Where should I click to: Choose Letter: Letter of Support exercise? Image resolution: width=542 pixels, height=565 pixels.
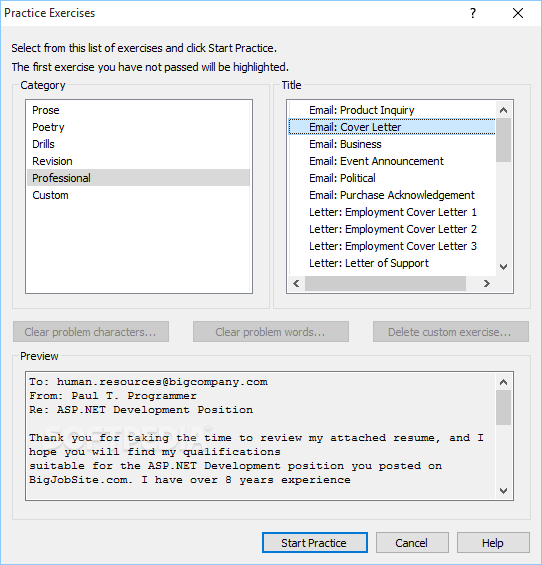point(392,263)
